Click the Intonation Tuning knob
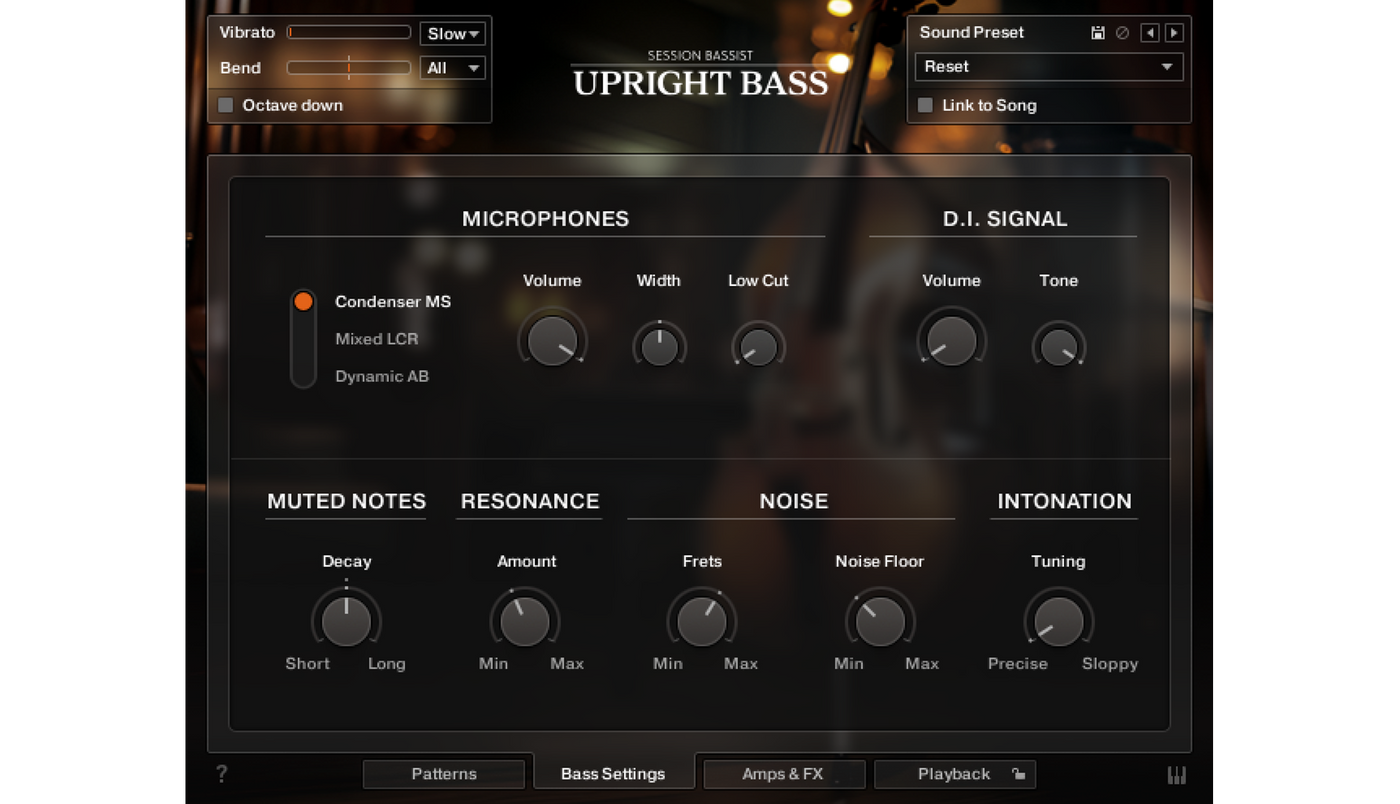Screen dimensions: 1400x804 click(x=1058, y=621)
